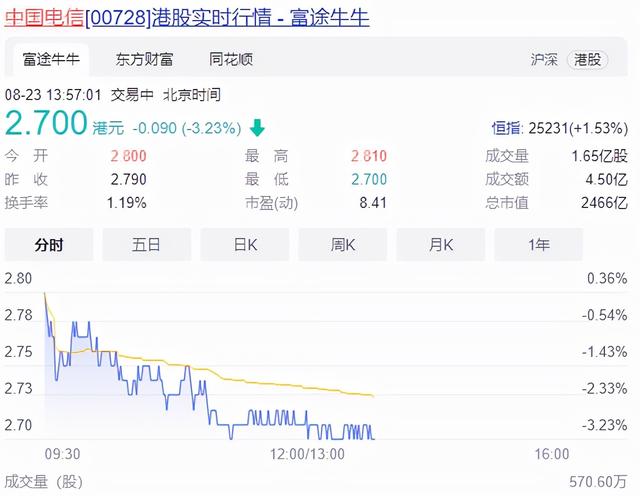Click the 昨收 value 2.790
Screen dimensions: 640x496
point(128,179)
